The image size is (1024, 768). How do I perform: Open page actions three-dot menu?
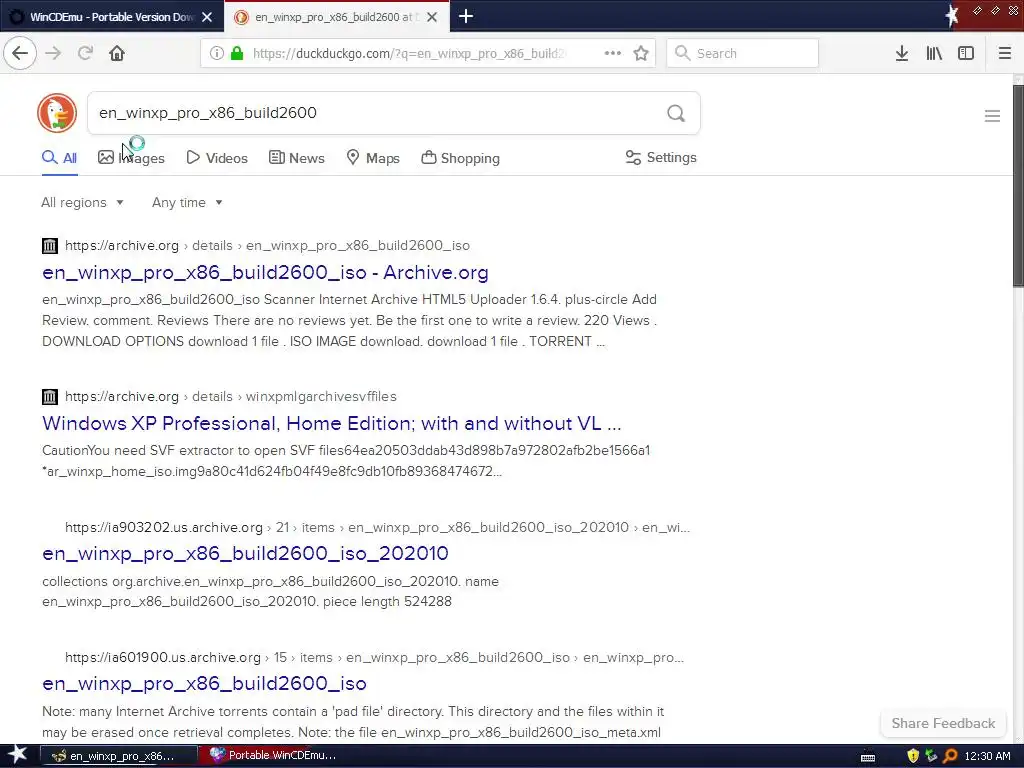(x=613, y=53)
